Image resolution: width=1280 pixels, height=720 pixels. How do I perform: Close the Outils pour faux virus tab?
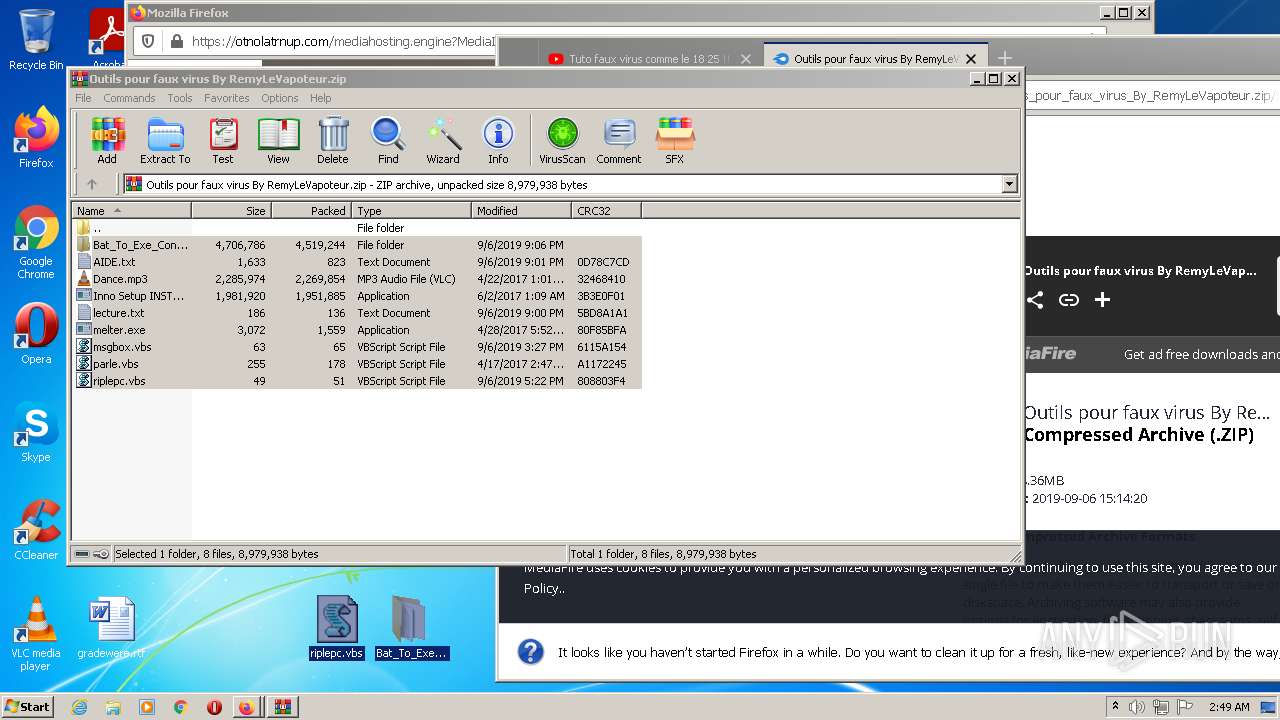970,59
